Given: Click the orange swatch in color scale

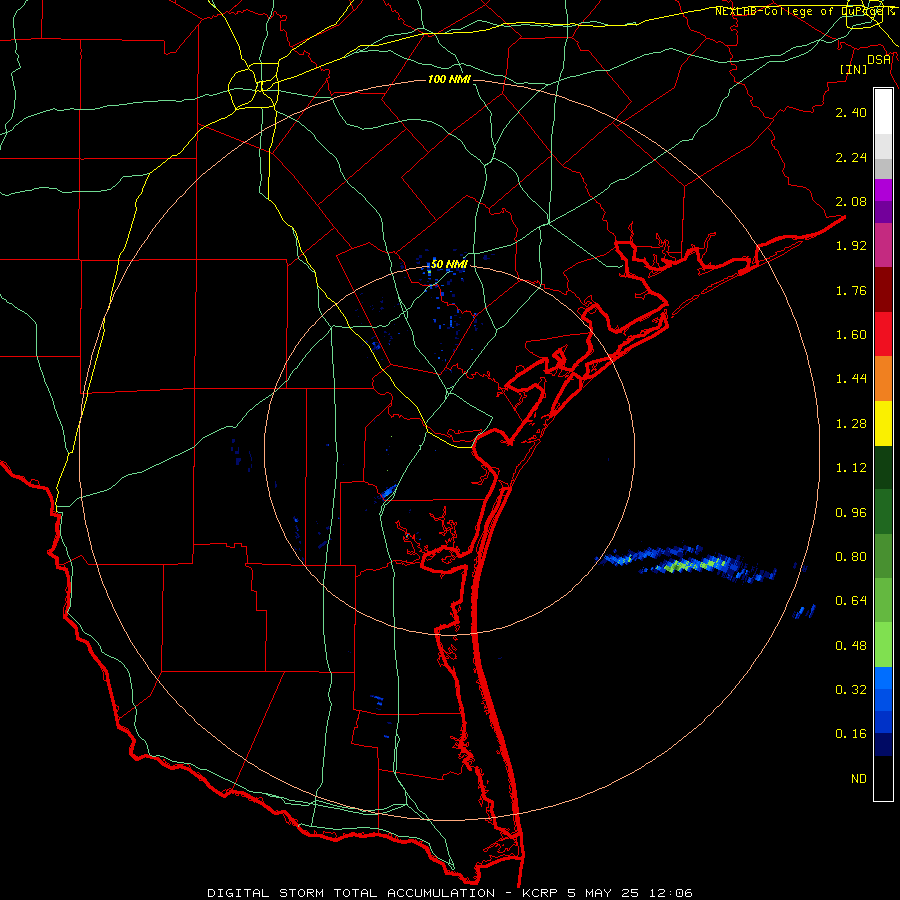Looking at the screenshot, I should click(x=883, y=379).
